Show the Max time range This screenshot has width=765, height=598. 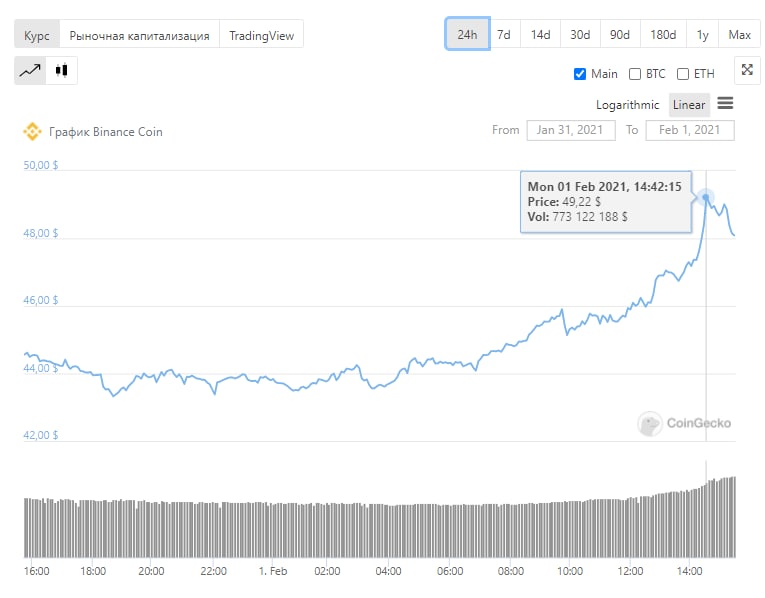tap(739, 35)
